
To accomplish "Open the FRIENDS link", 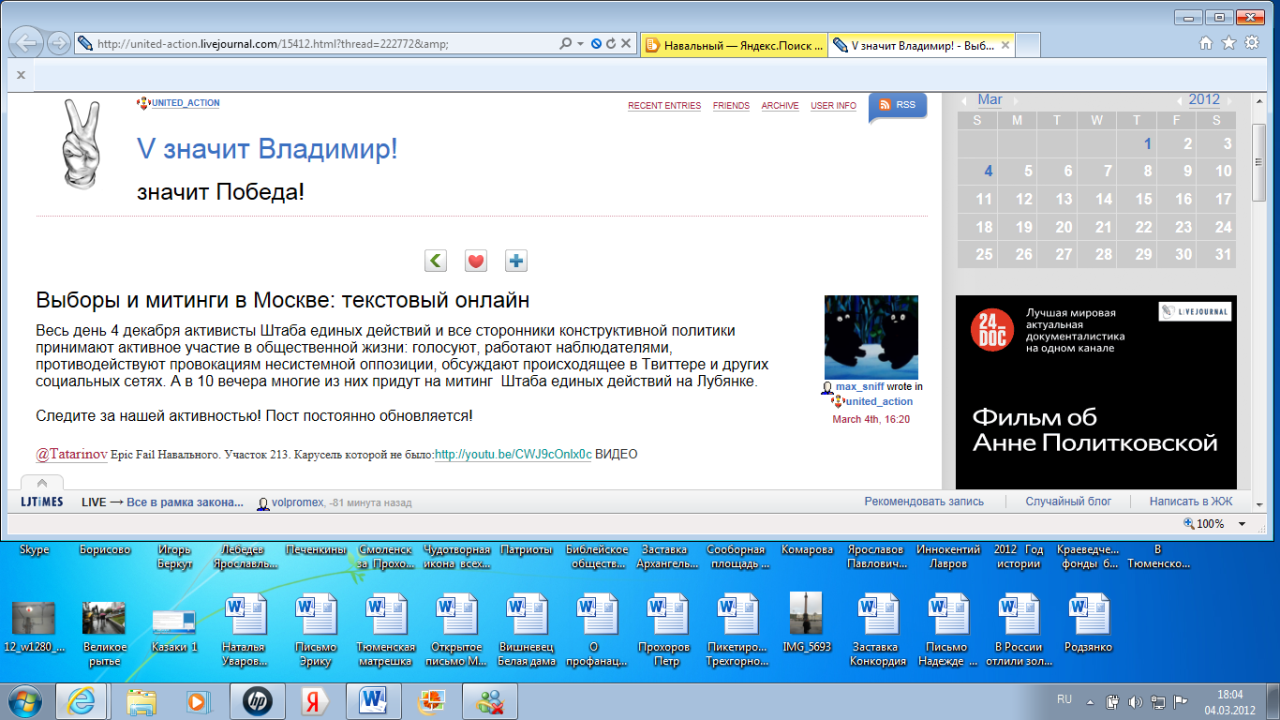I will (x=731, y=106).
